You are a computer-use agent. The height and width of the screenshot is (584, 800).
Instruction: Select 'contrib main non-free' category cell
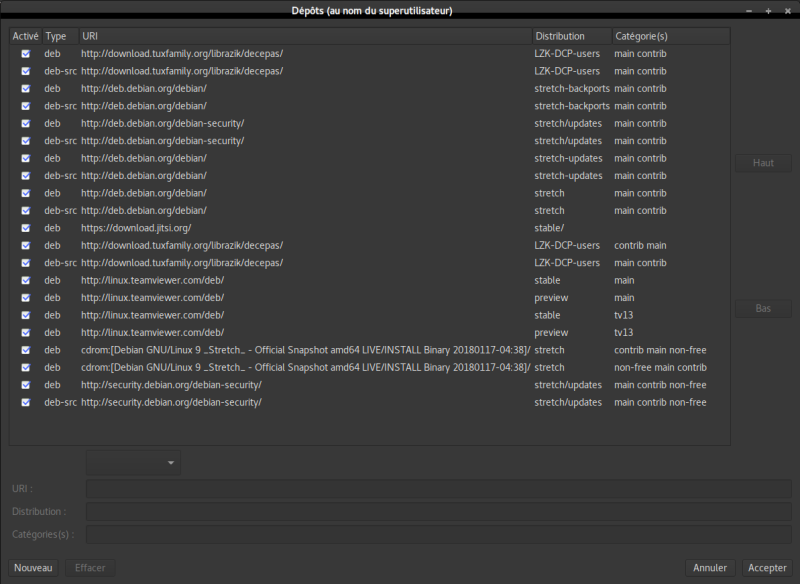click(660, 350)
